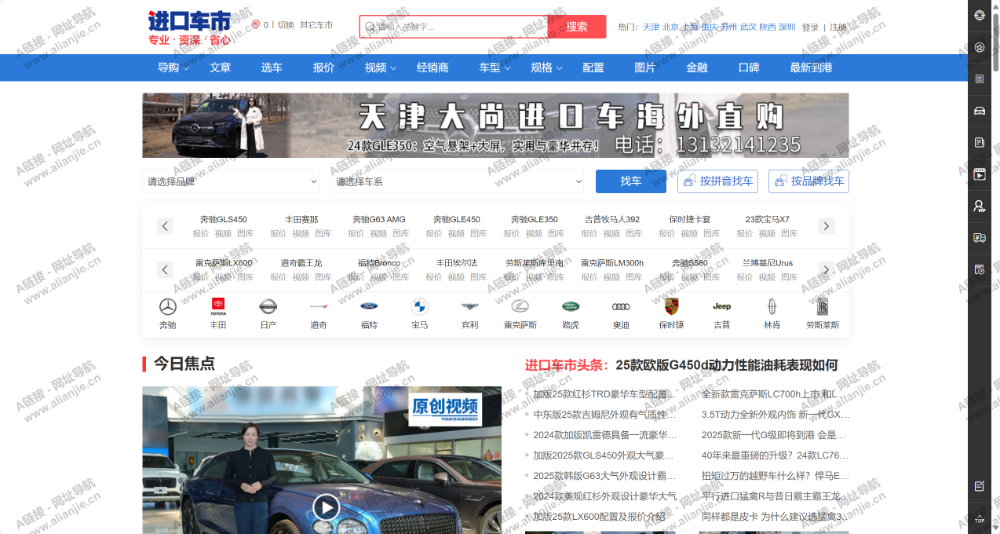Viewport: 1000px width, 534px height.
Task: Open the 请选择品牌 brand dropdown
Action: (x=231, y=181)
